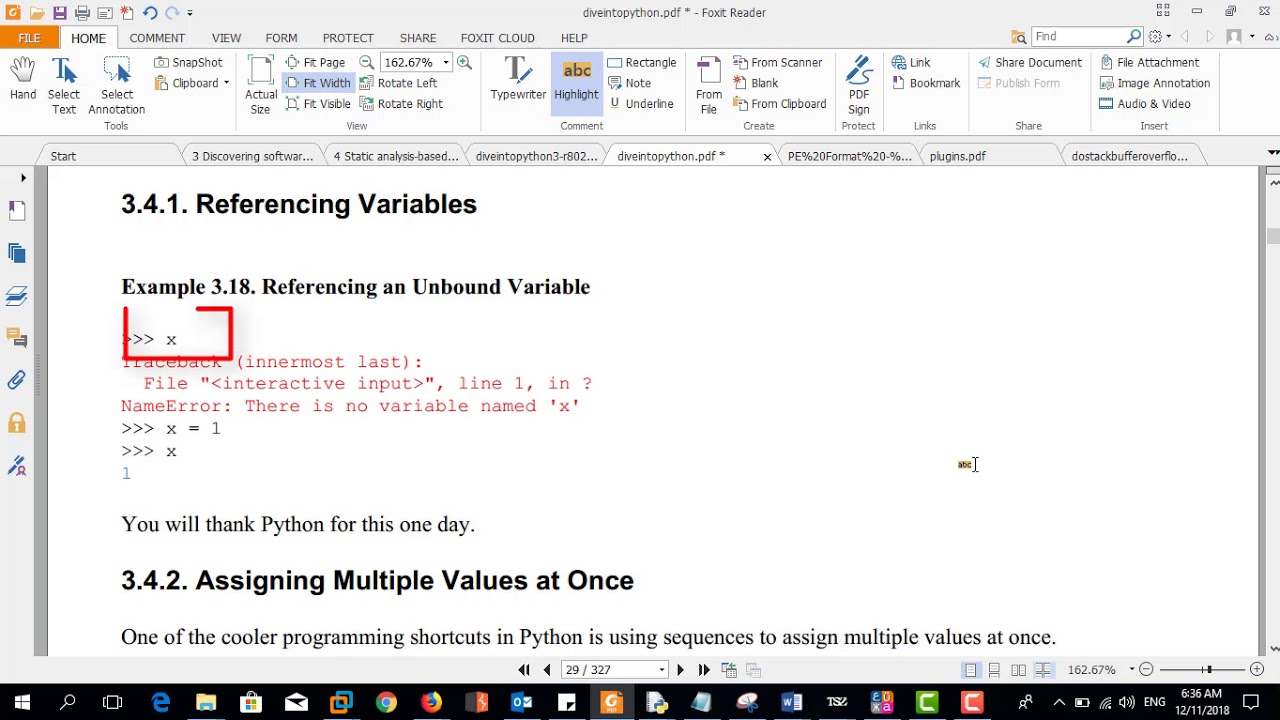Create PDF From Scanner
1280x720 pixels.
click(x=777, y=62)
